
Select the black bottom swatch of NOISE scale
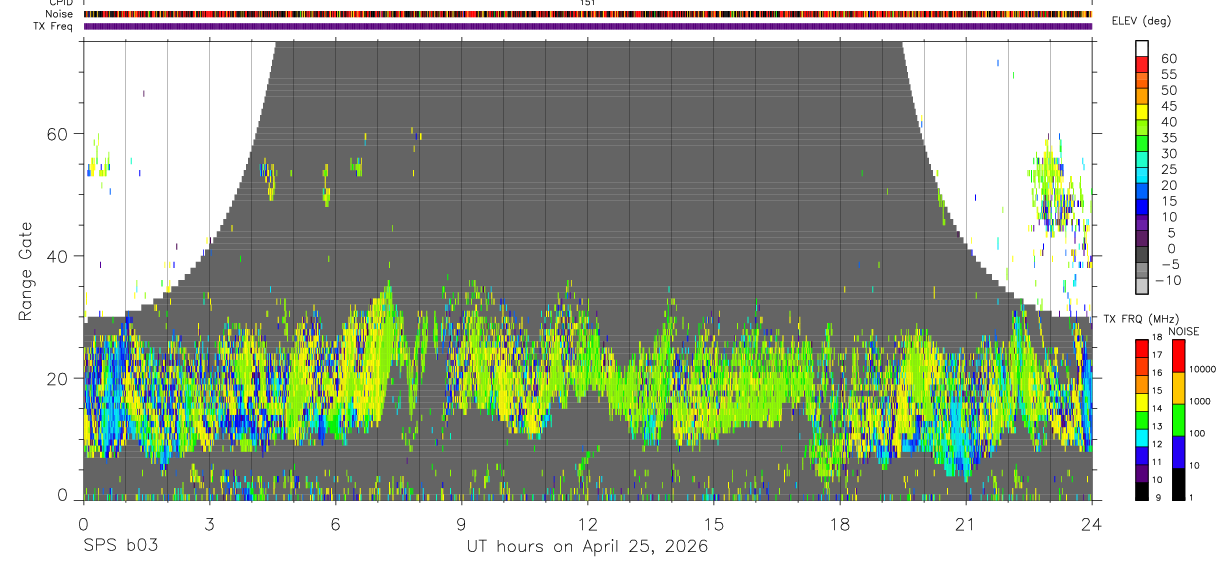pos(1179,484)
